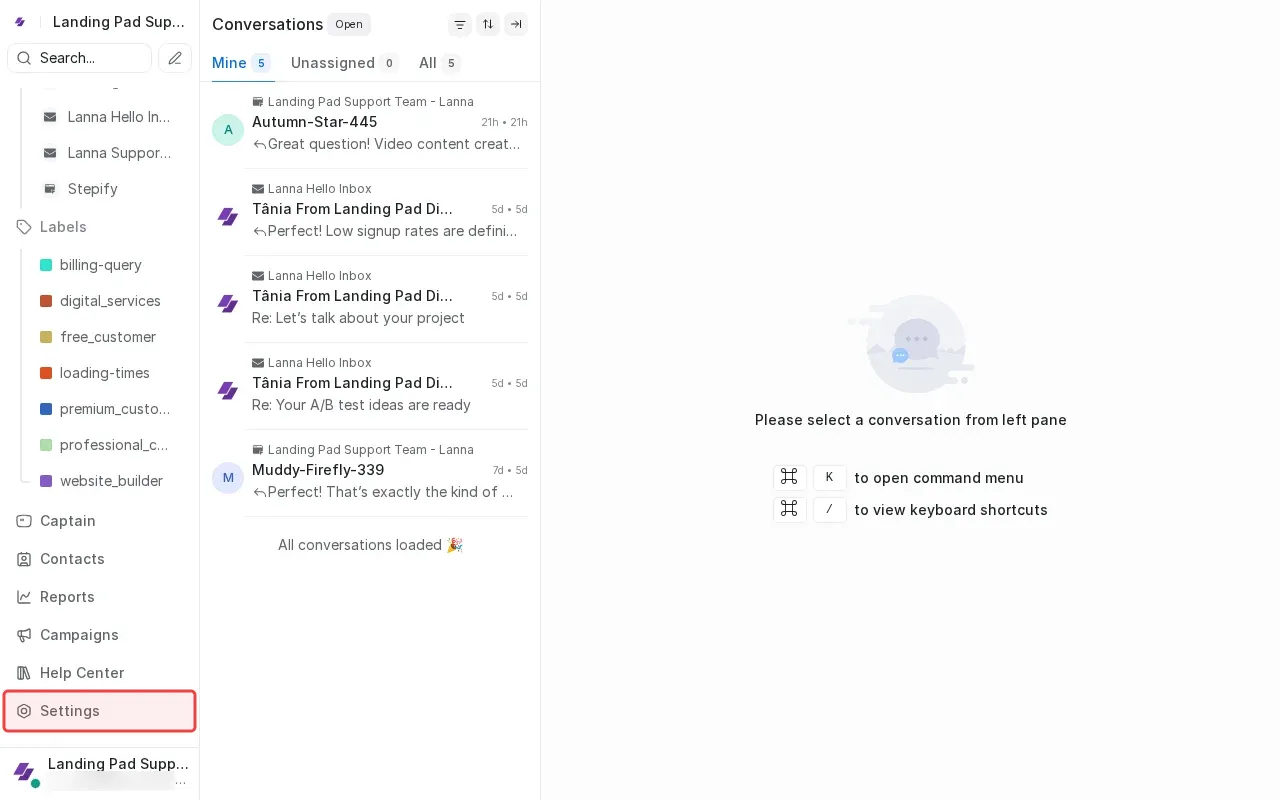Image resolution: width=1280 pixels, height=800 pixels.
Task: Open the Stepify inbox
Action: (x=92, y=189)
